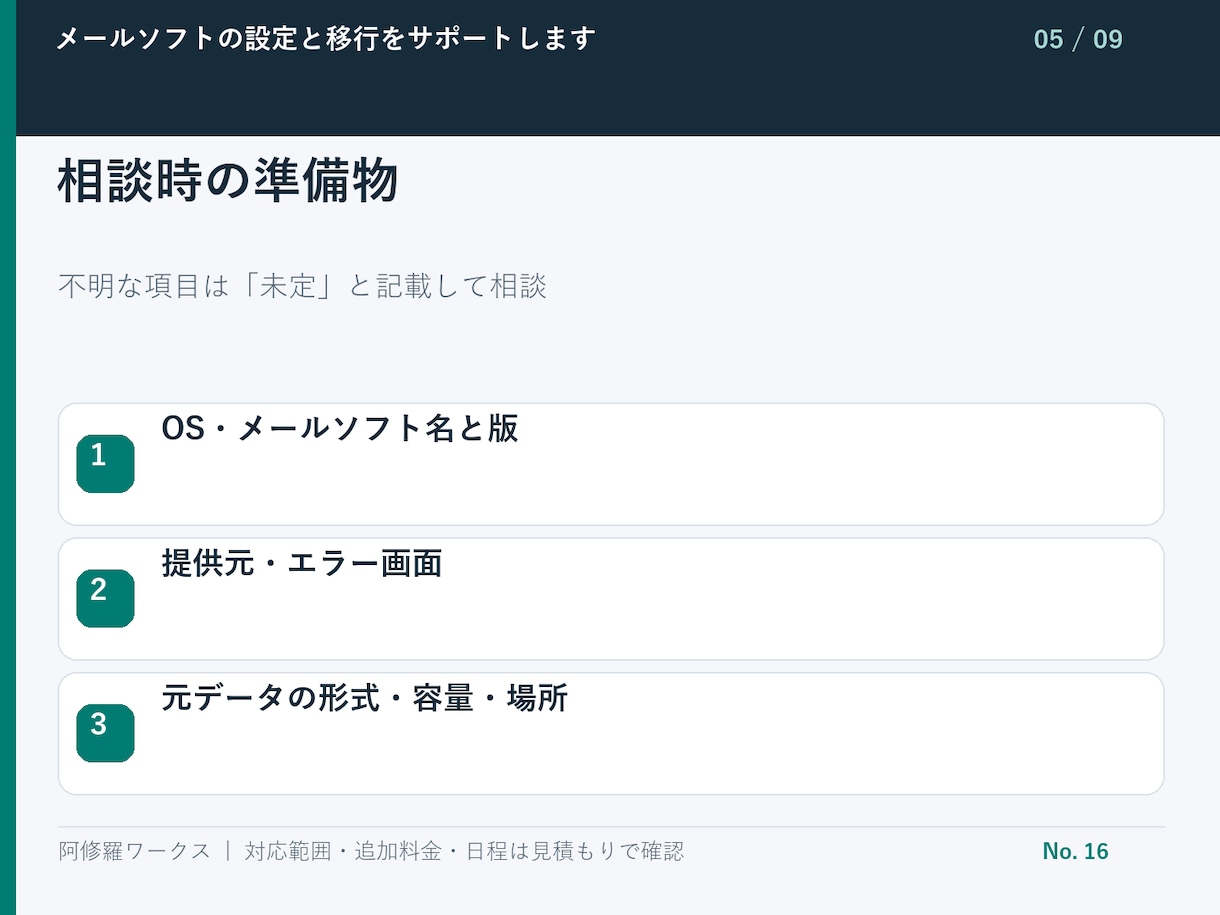
Task: Click the dark navy header banner
Action: (x=618, y=67)
